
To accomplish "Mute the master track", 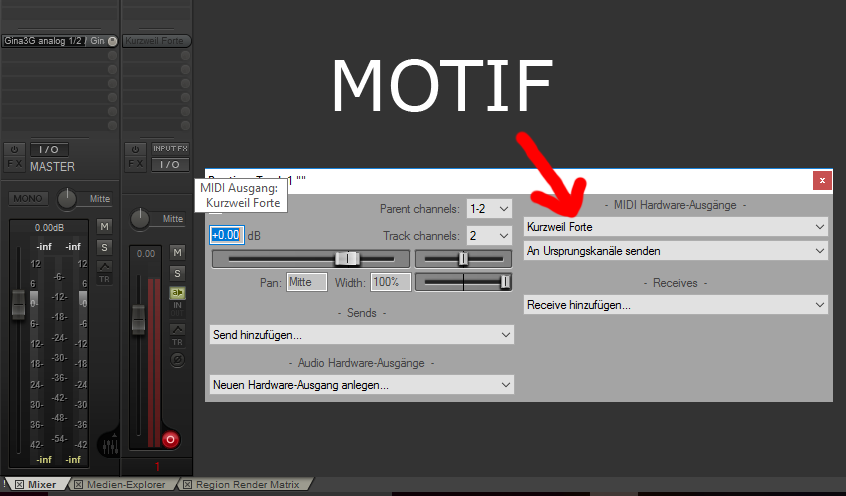I will (104, 227).
